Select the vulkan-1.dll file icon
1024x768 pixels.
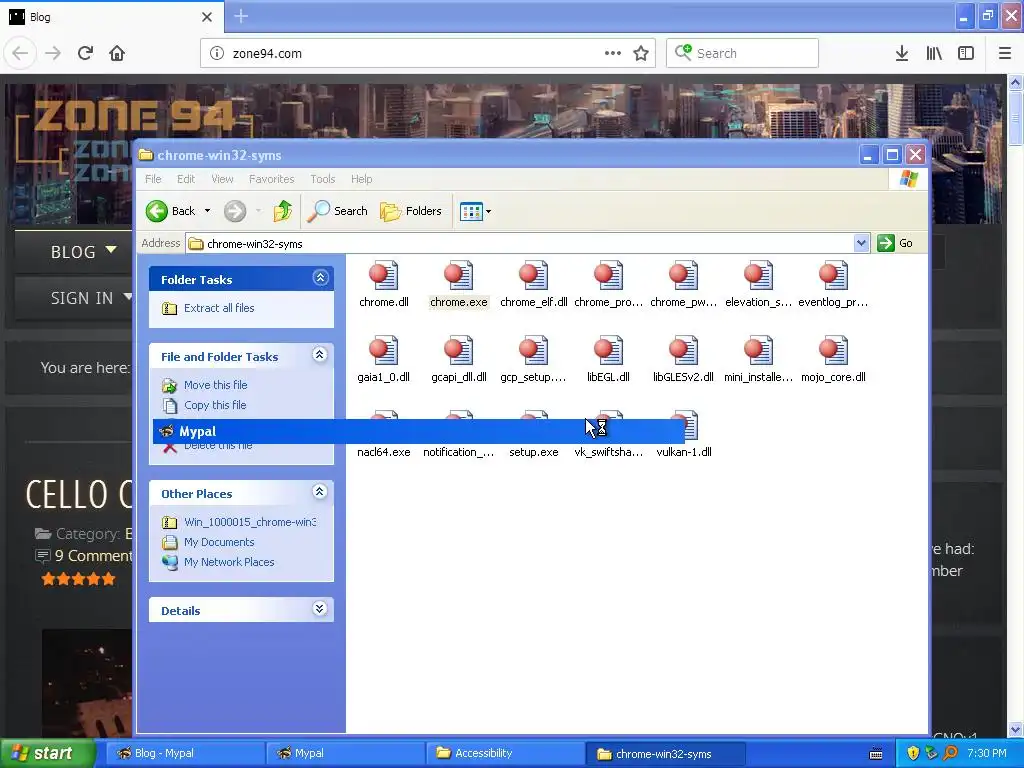(x=691, y=426)
